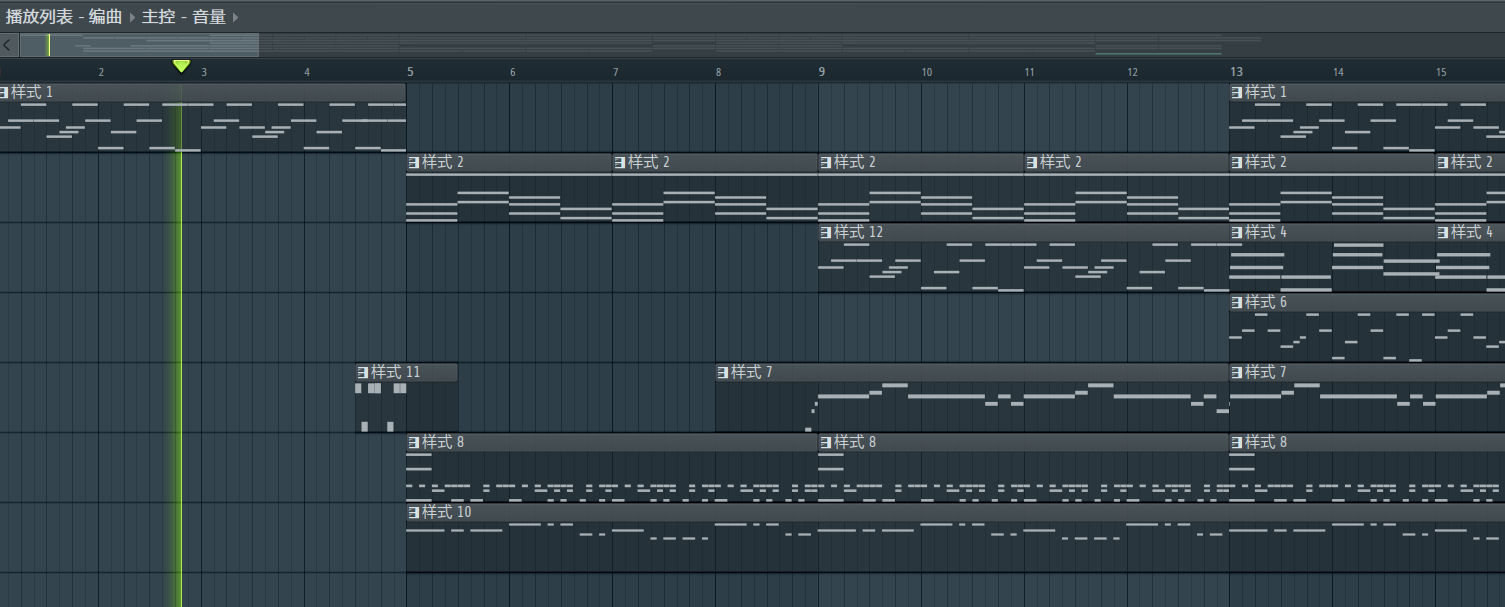Click the green playhead marker on the timeline

(x=181, y=66)
